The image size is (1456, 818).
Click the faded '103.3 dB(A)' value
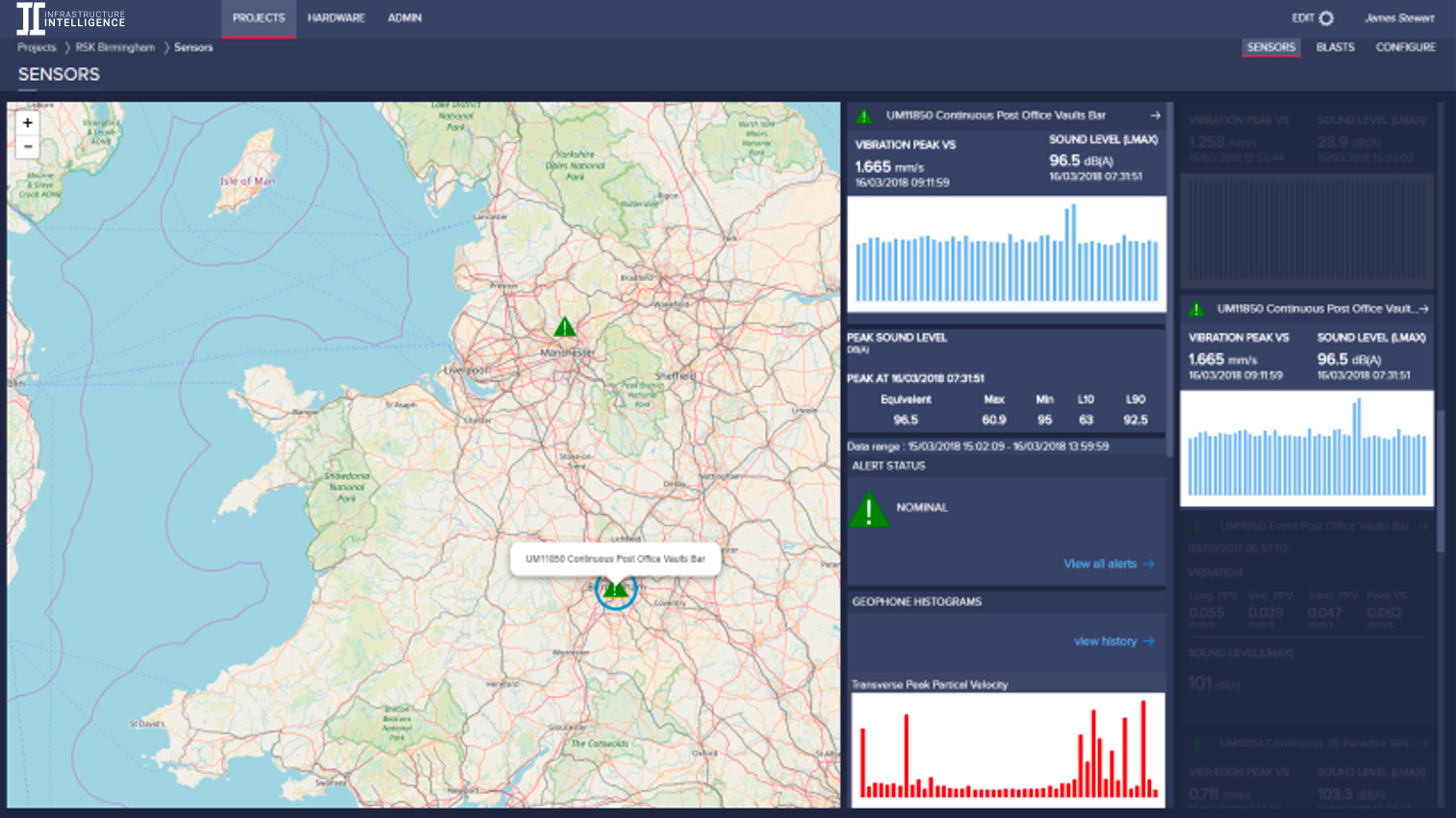(x=1352, y=794)
